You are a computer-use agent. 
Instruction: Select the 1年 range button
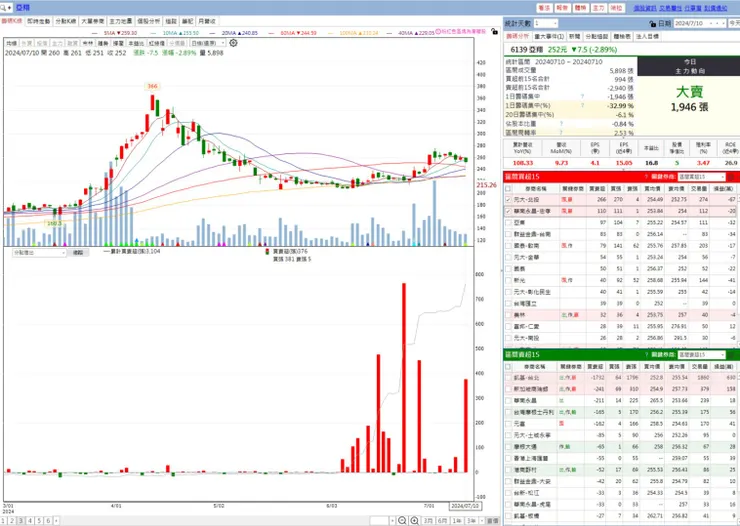457,521
